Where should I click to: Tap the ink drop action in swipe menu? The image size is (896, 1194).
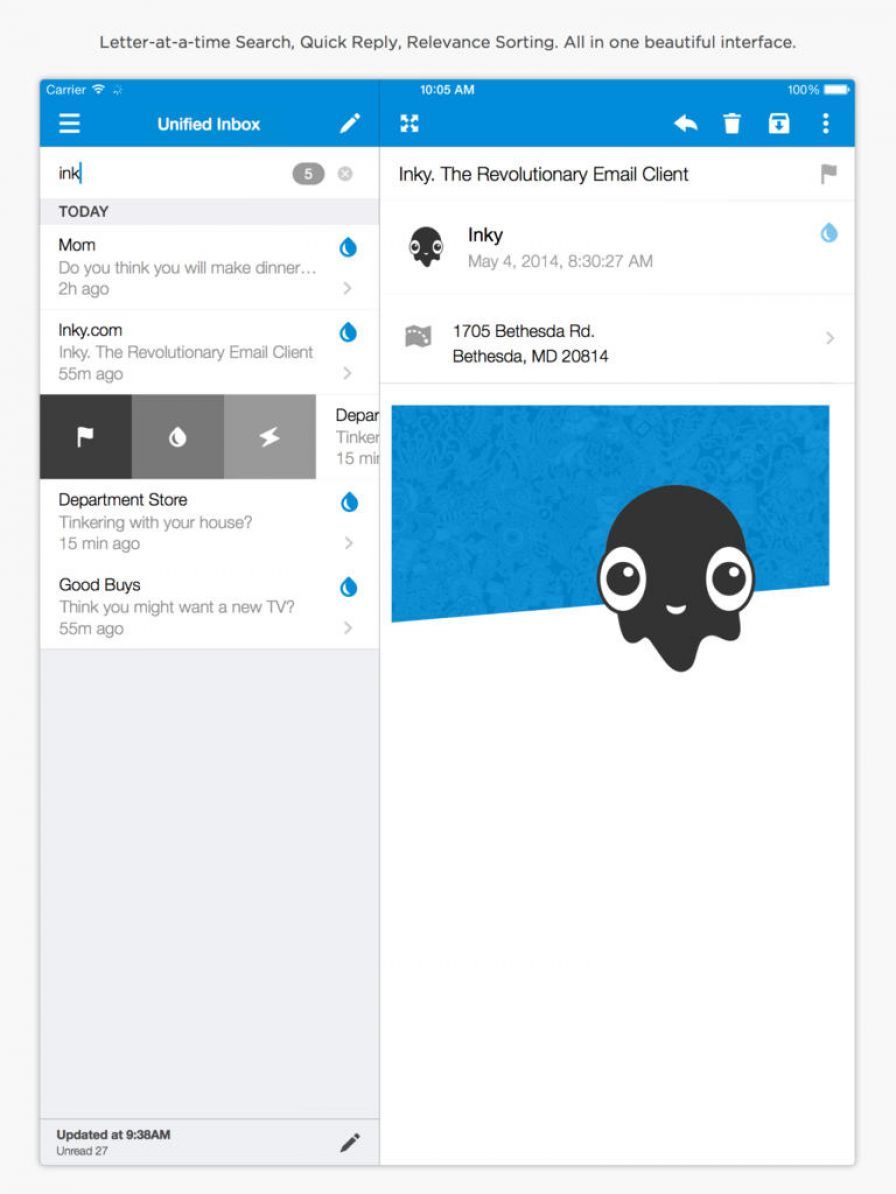(177, 437)
